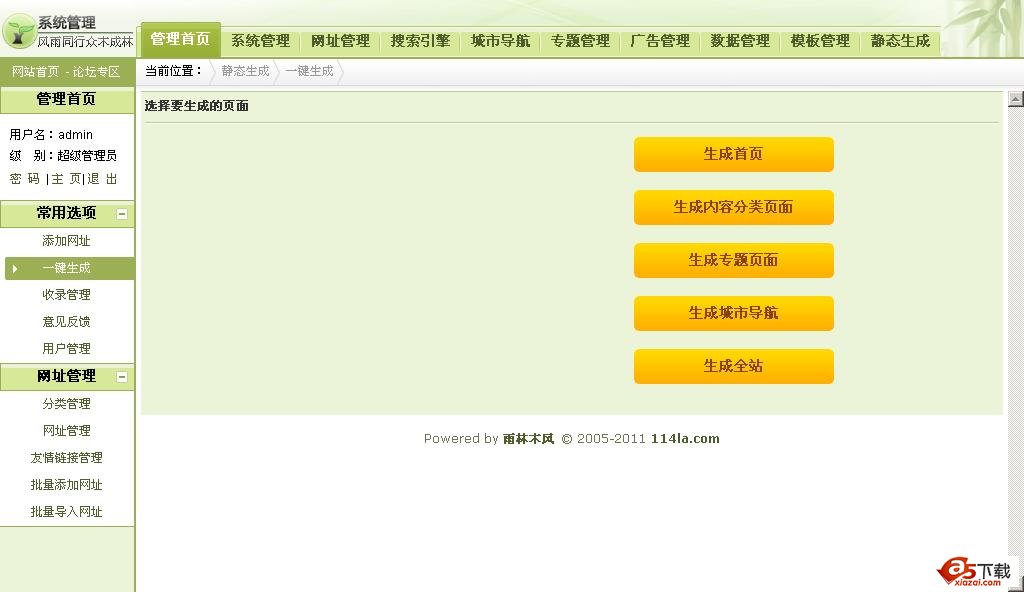This screenshot has height=592, width=1024.
Task: Open 用户管理 in the sidebar
Action: click(x=66, y=348)
